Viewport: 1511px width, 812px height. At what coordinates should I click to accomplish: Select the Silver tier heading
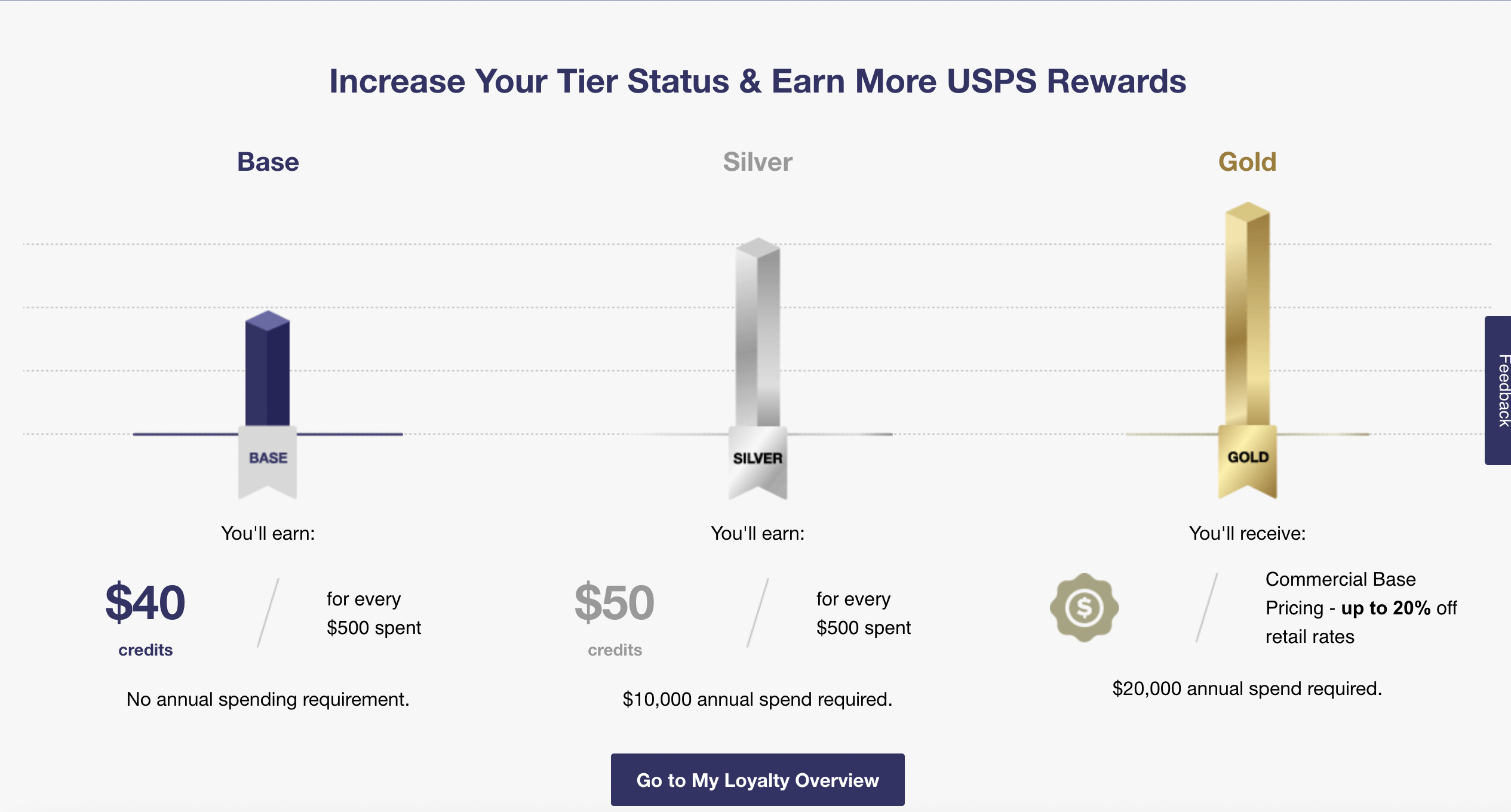tap(757, 162)
